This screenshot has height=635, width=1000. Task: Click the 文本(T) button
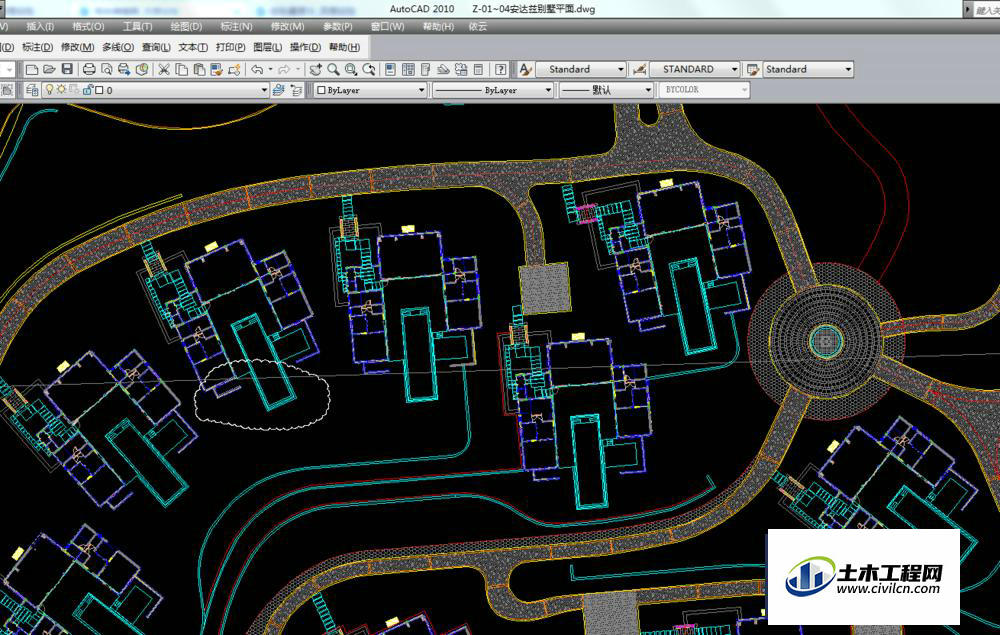pos(193,47)
